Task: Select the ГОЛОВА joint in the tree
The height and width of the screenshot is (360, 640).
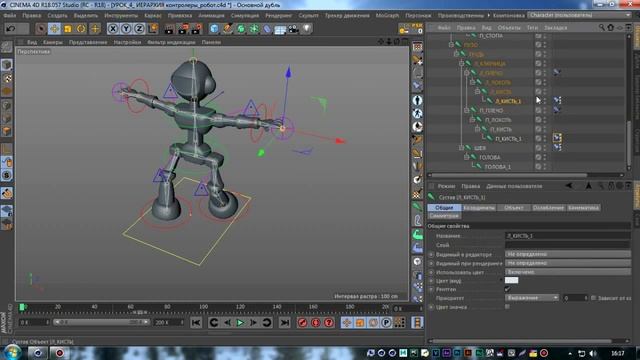Action: click(x=489, y=157)
